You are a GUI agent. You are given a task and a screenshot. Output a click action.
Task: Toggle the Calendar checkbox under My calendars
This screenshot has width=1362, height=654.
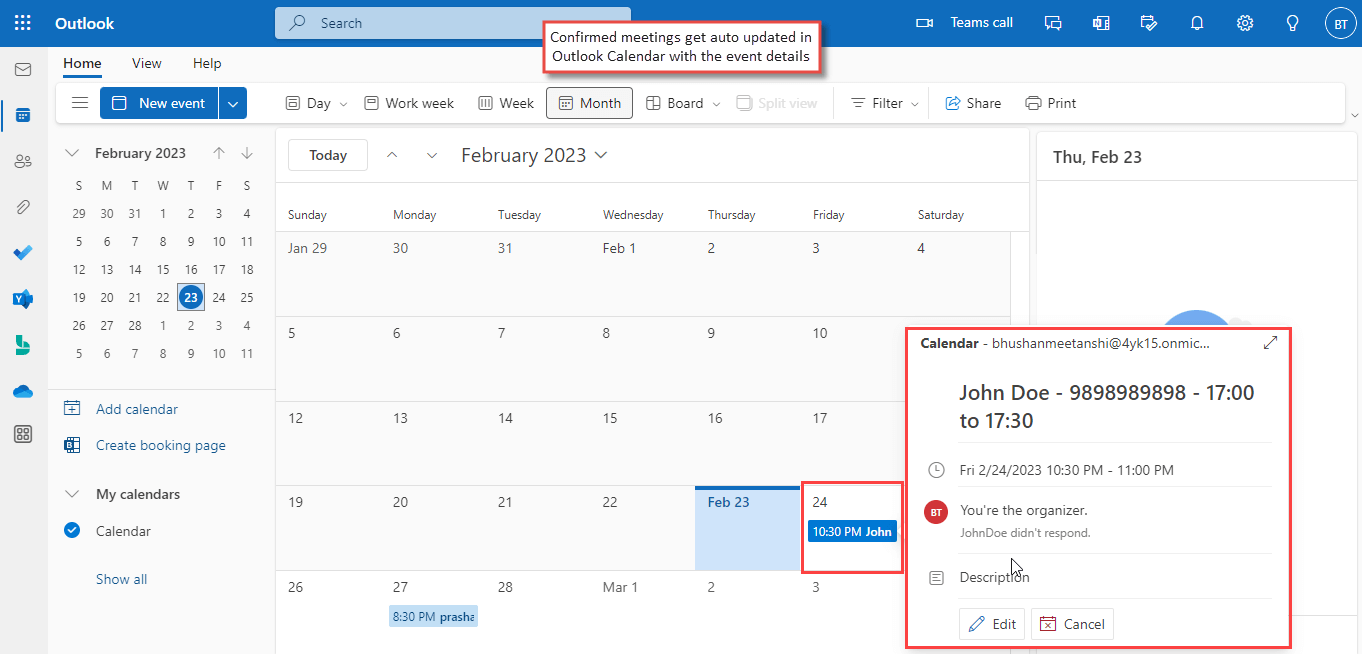[x=72, y=531]
